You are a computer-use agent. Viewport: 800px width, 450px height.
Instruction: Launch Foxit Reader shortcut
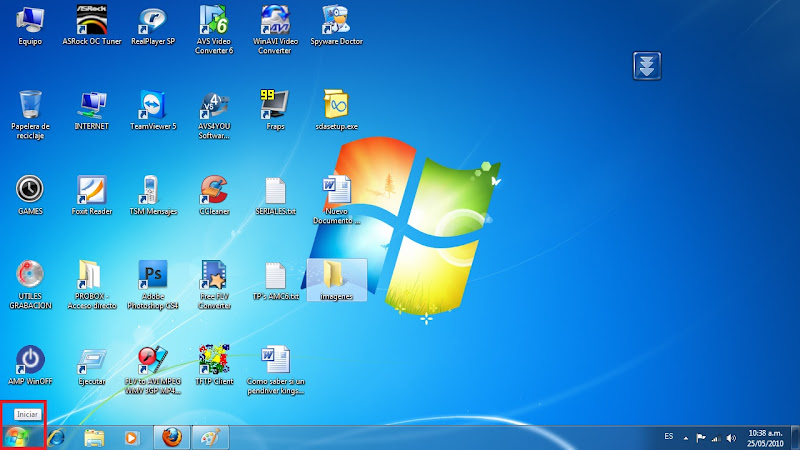pyautogui.click(x=92, y=195)
